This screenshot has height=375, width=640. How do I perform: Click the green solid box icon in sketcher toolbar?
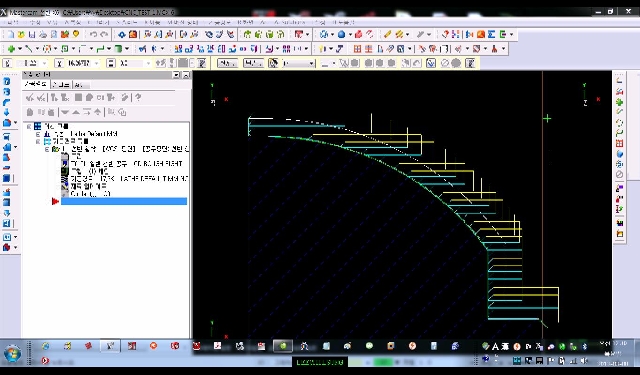click(x=118, y=49)
